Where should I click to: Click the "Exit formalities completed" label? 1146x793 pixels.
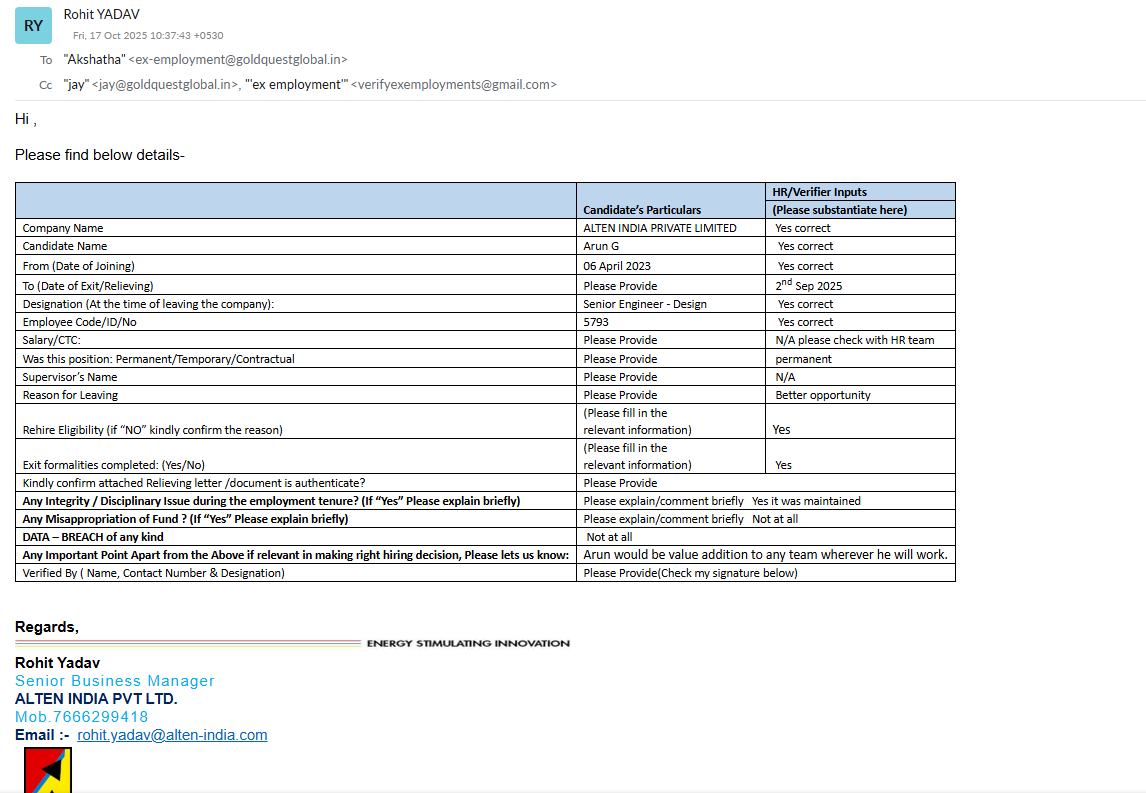[x=113, y=465]
